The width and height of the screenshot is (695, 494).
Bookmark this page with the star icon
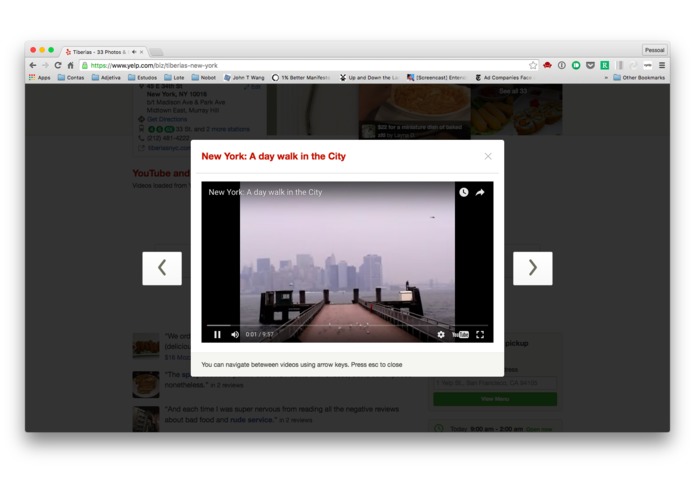click(x=533, y=65)
